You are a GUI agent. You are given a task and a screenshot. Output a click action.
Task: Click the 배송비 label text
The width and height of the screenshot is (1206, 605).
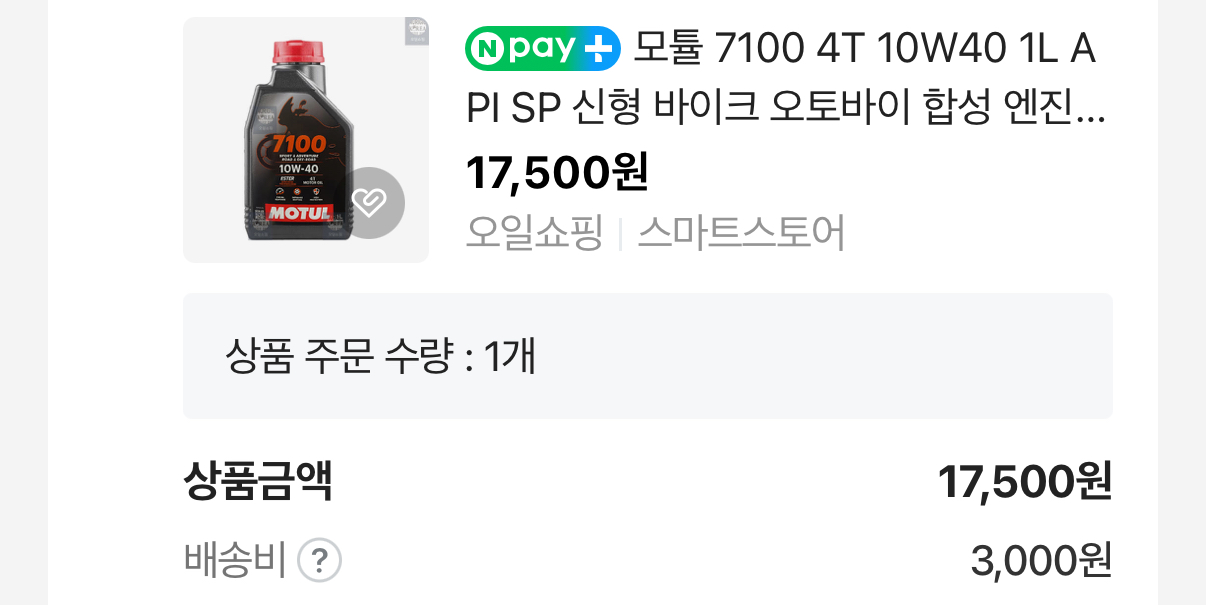[236, 560]
